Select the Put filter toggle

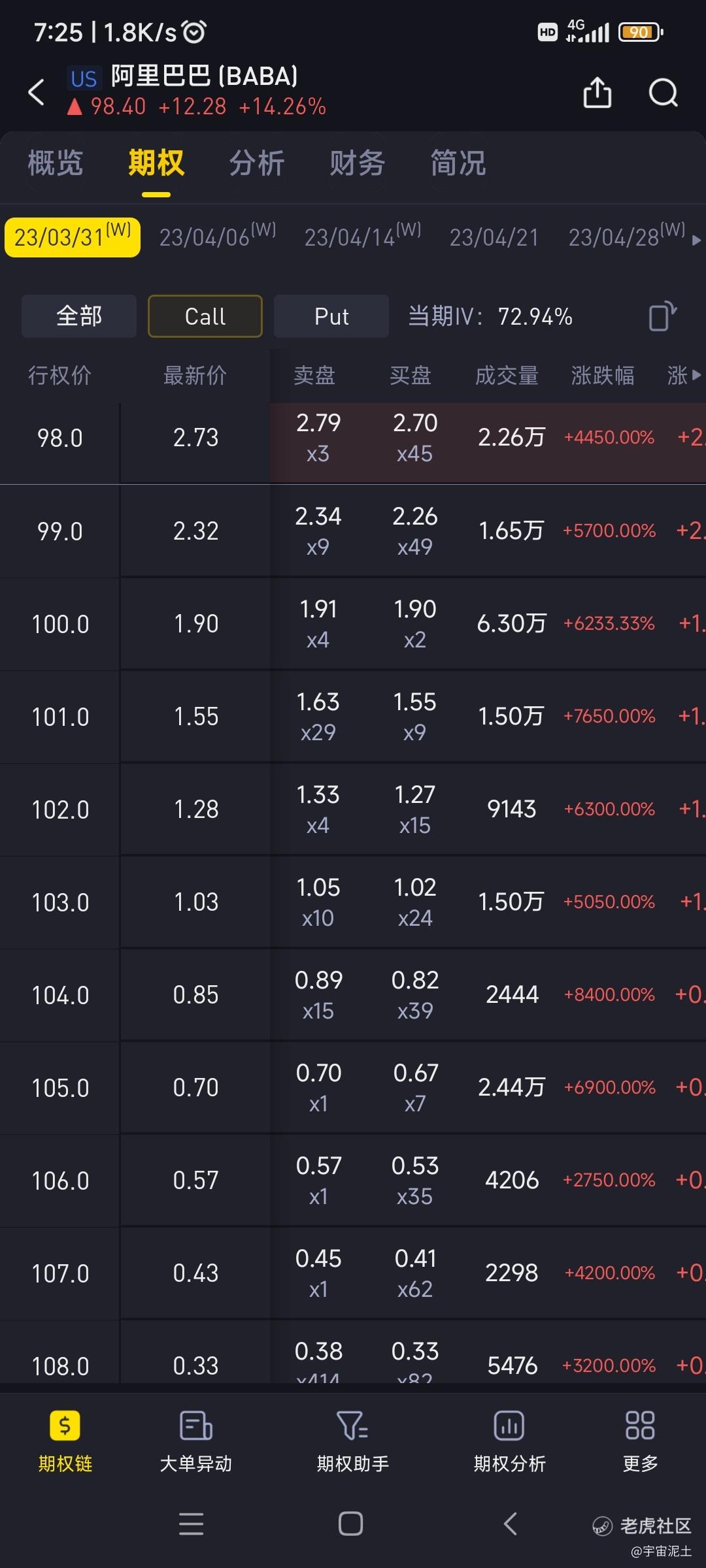pyautogui.click(x=331, y=316)
